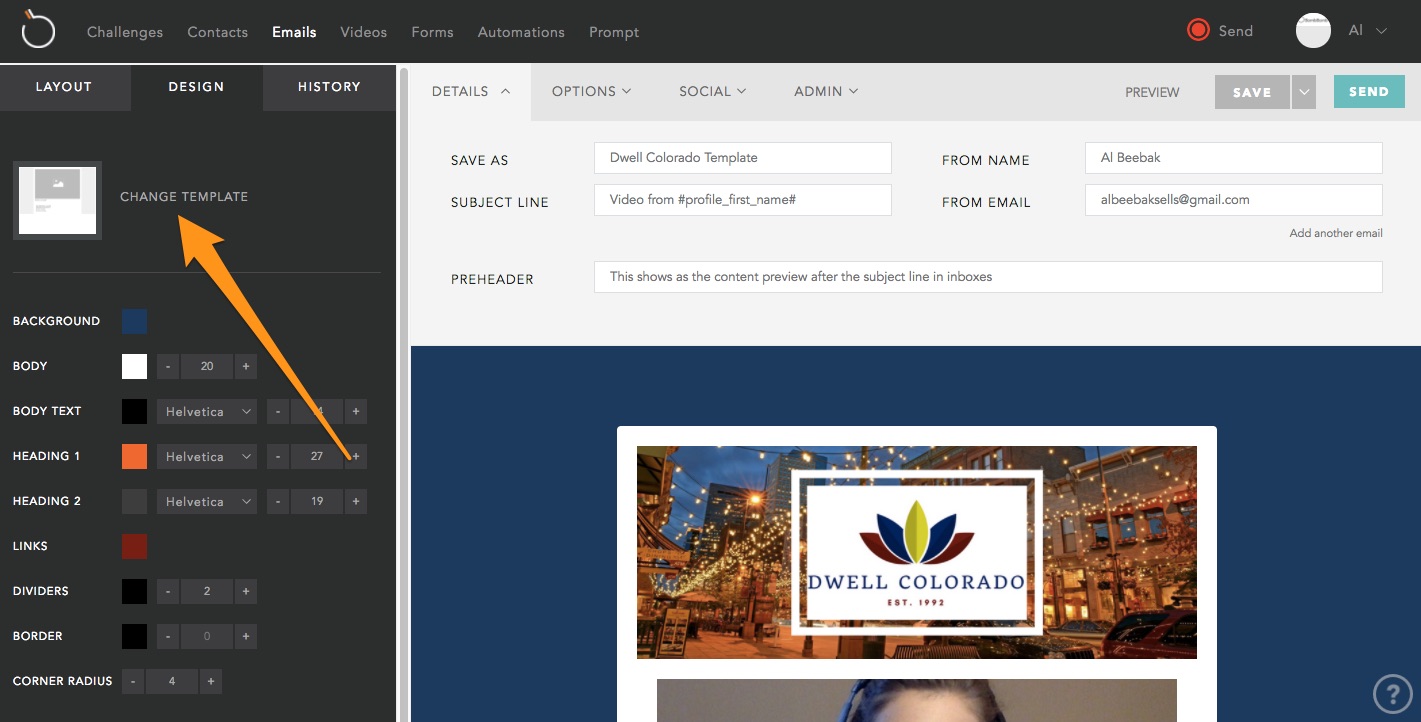This screenshot has width=1421, height=722.
Task: Increase HEADING 1 font size
Action: click(356, 456)
